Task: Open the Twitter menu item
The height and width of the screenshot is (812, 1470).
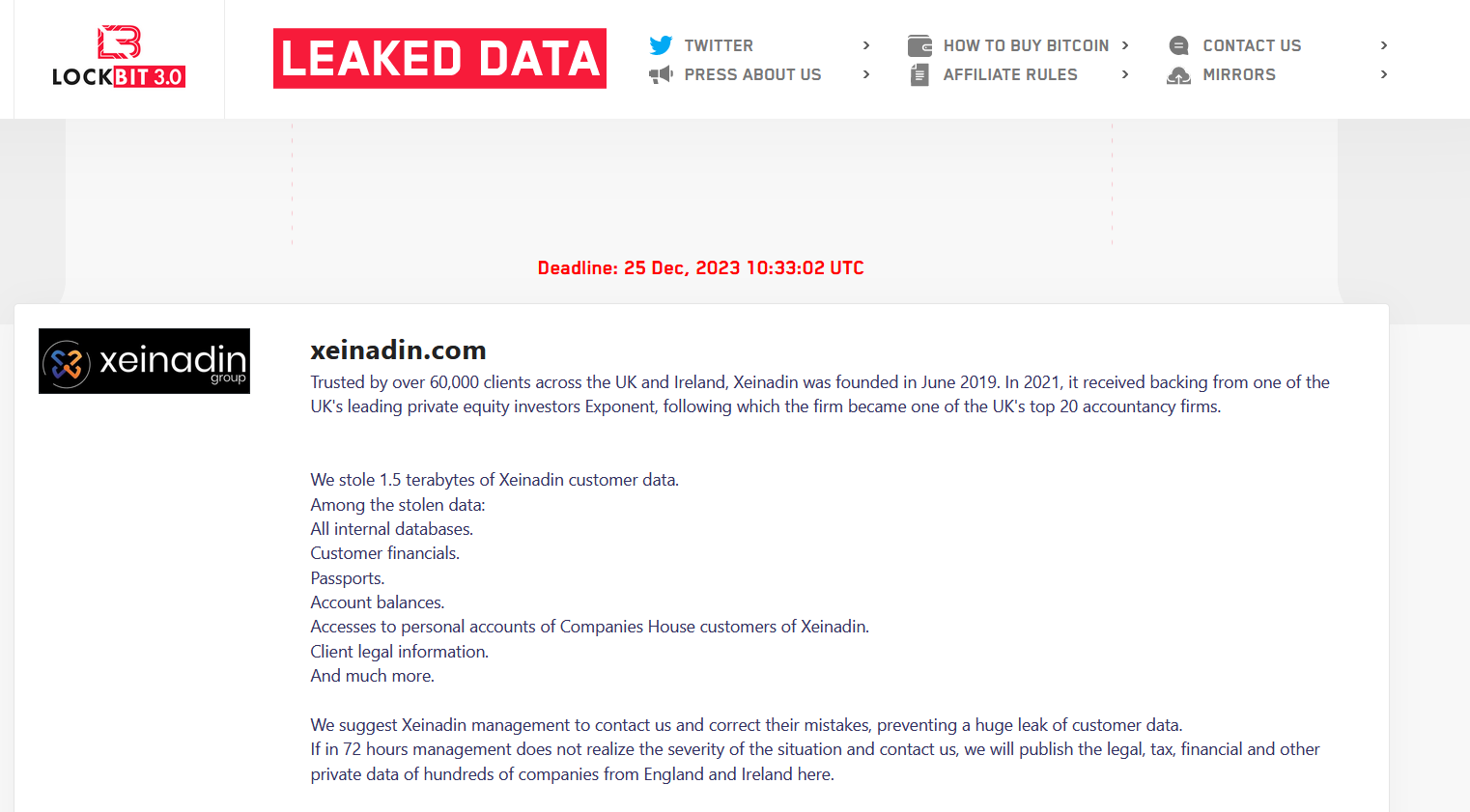Action: coord(719,45)
